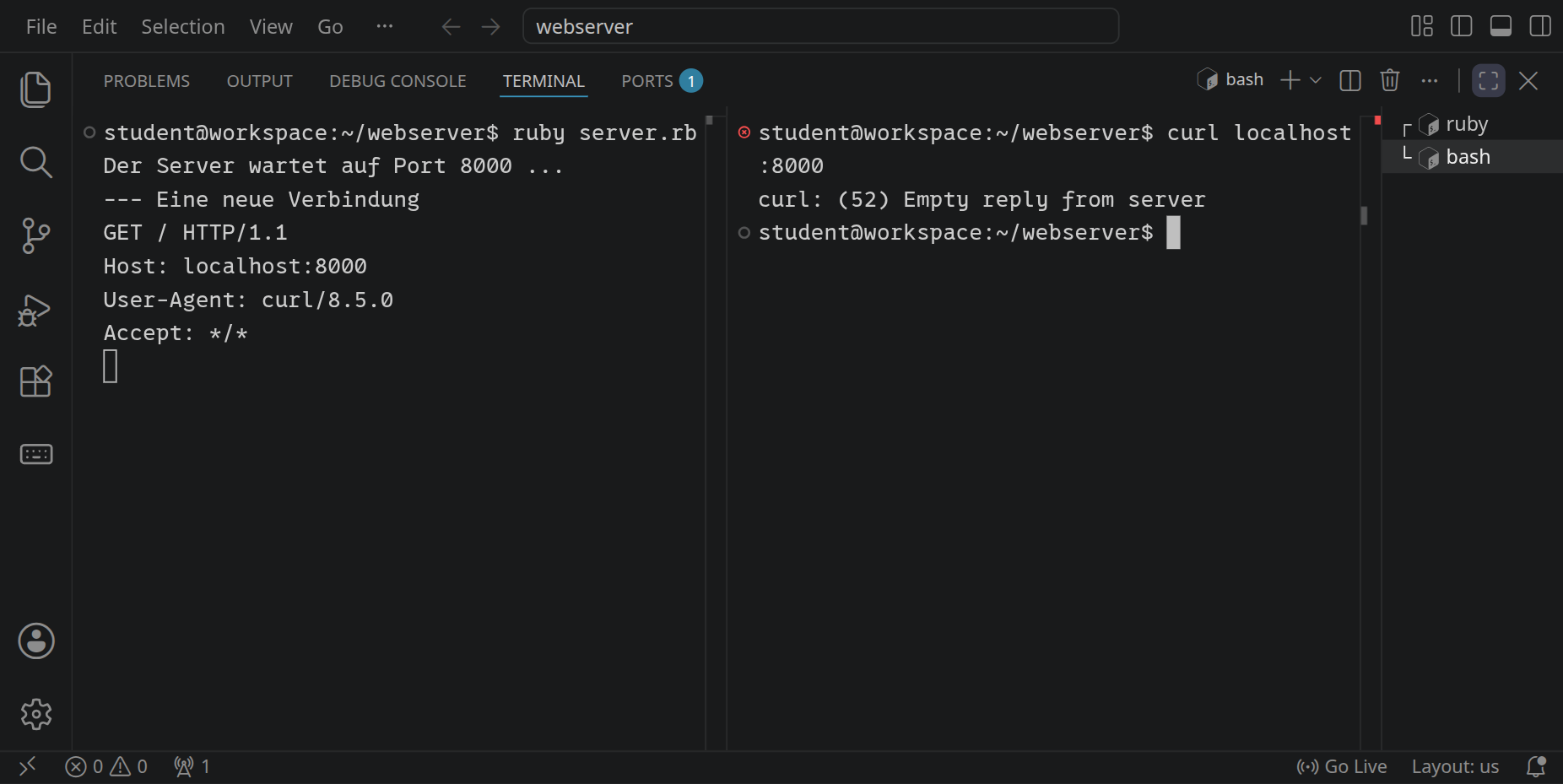This screenshot has height=784, width=1563.
Task: Open the overflow menu in menu bar
Action: (385, 26)
